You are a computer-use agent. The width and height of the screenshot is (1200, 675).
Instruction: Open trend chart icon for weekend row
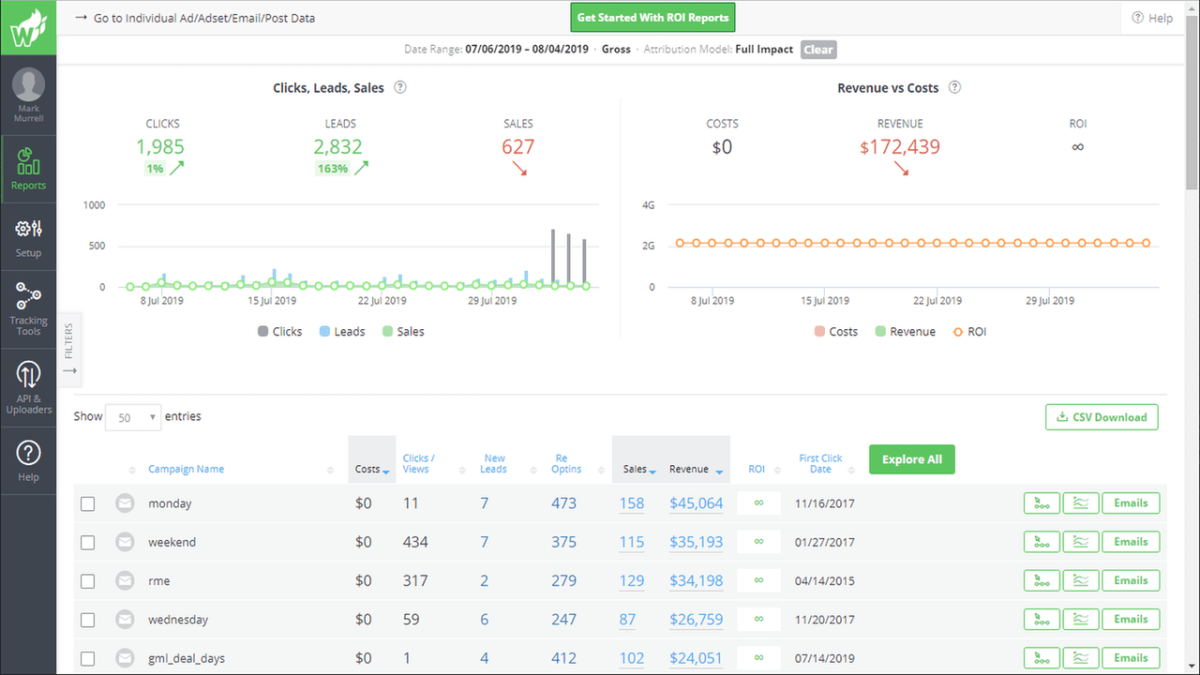pyautogui.click(x=1080, y=542)
